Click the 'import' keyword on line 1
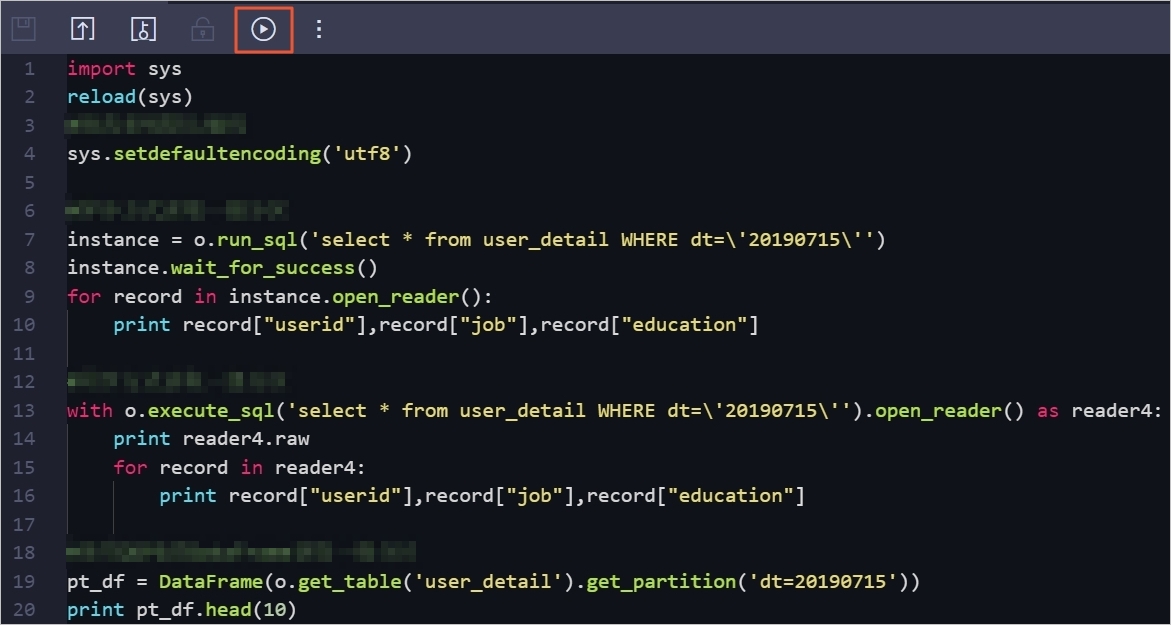Screen dimensions: 1171x625 pos(102,69)
